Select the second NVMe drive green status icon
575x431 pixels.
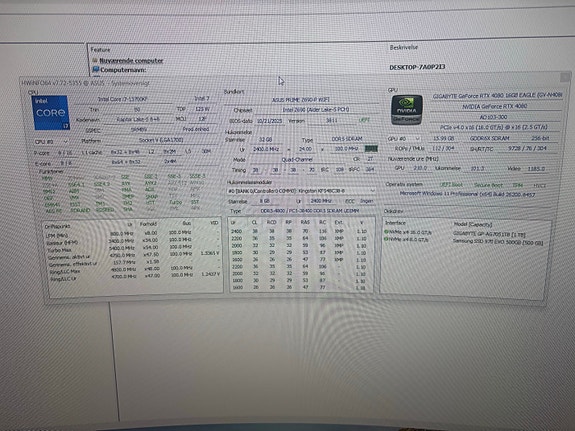coord(386,239)
